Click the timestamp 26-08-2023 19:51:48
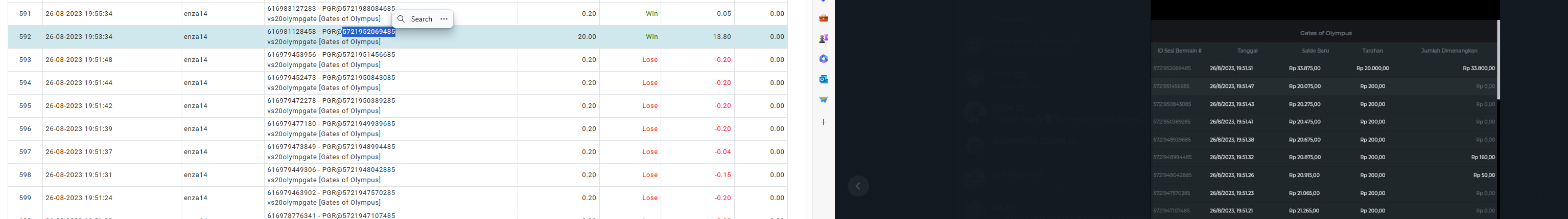1568x219 pixels. (x=79, y=60)
